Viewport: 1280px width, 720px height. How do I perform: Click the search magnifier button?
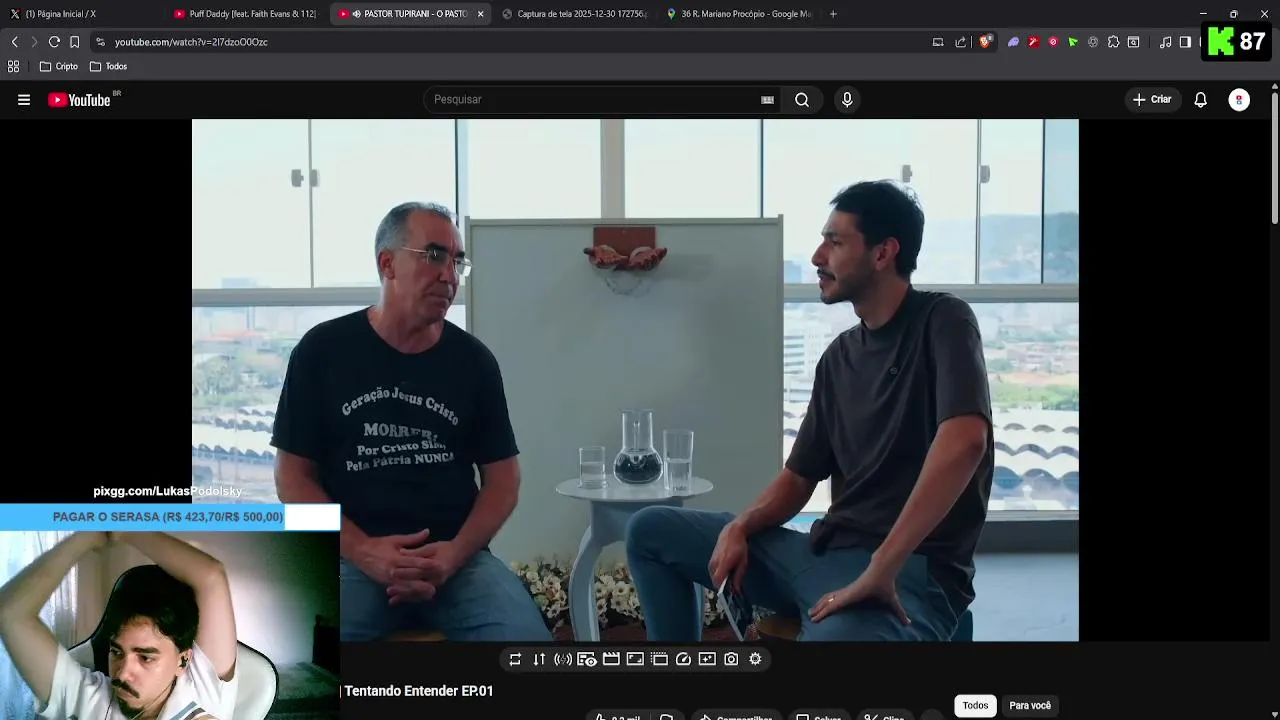coord(802,100)
